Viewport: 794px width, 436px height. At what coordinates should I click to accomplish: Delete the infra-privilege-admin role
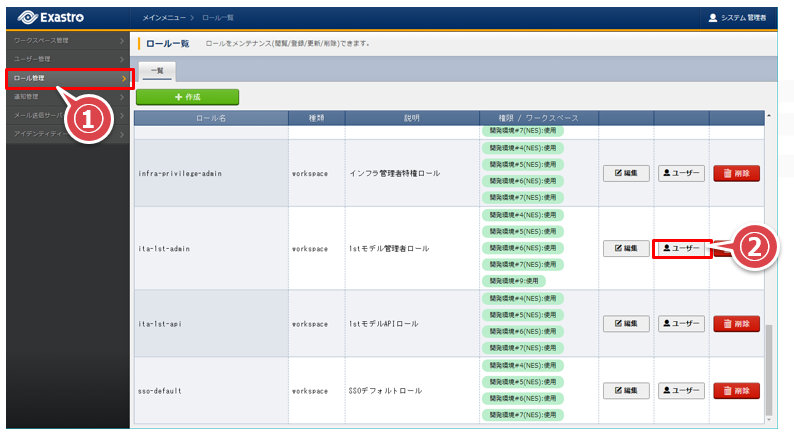736,173
